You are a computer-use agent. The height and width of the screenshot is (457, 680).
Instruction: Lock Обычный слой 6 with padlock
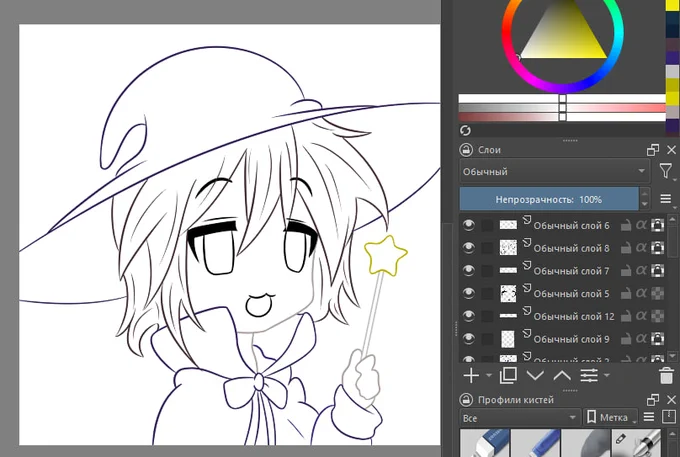(625, 225)
